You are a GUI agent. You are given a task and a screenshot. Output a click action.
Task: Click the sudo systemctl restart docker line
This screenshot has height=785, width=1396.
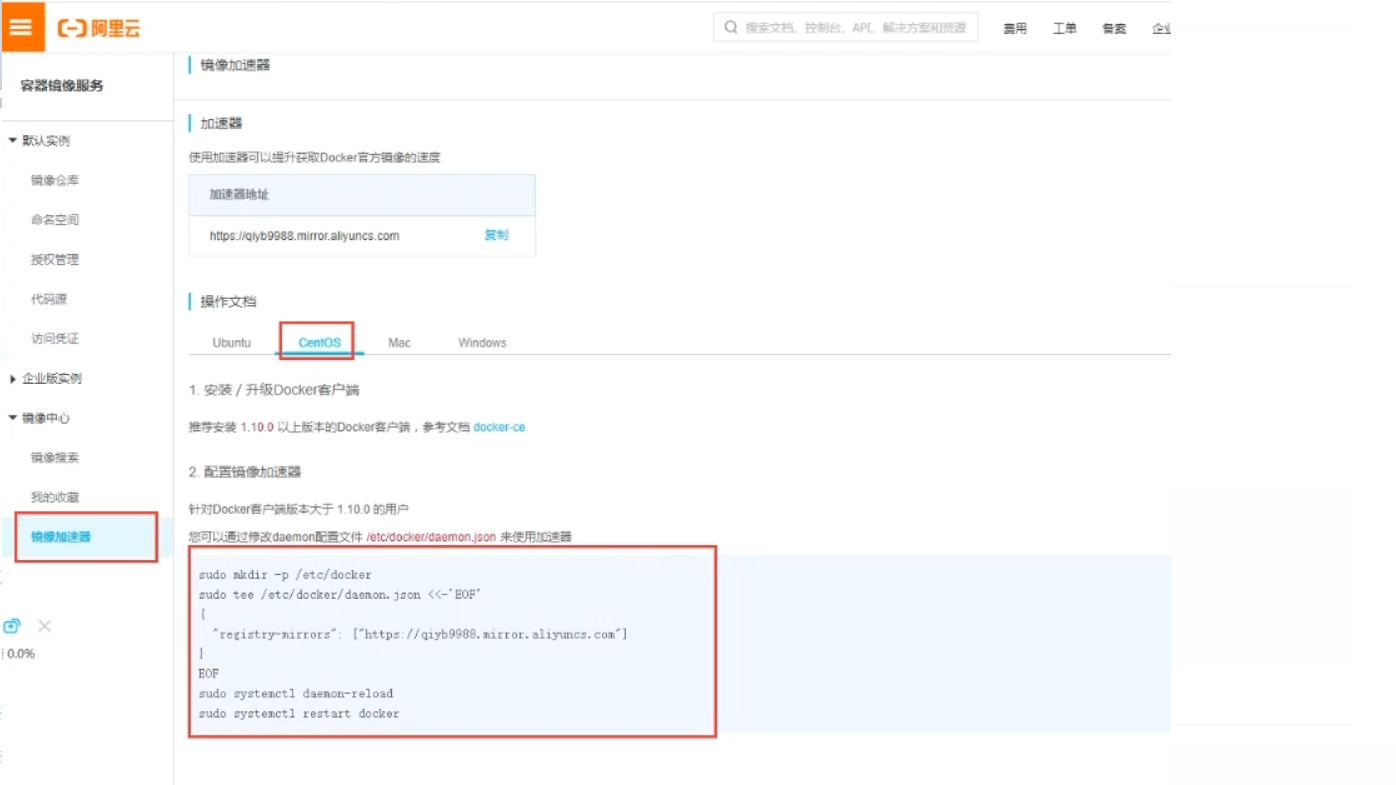[x=299, y=713]
